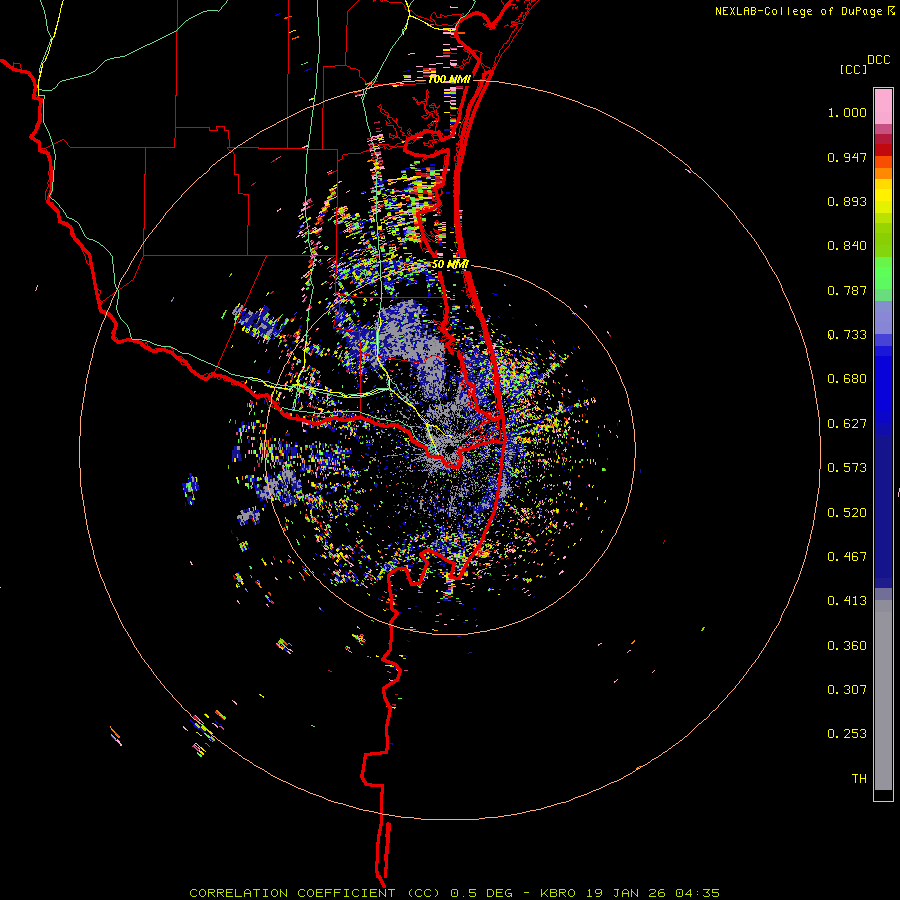Click the 0.520 scale value
Image resolution: width=900 pixels, height=900 pixels.
pos(847,513)
